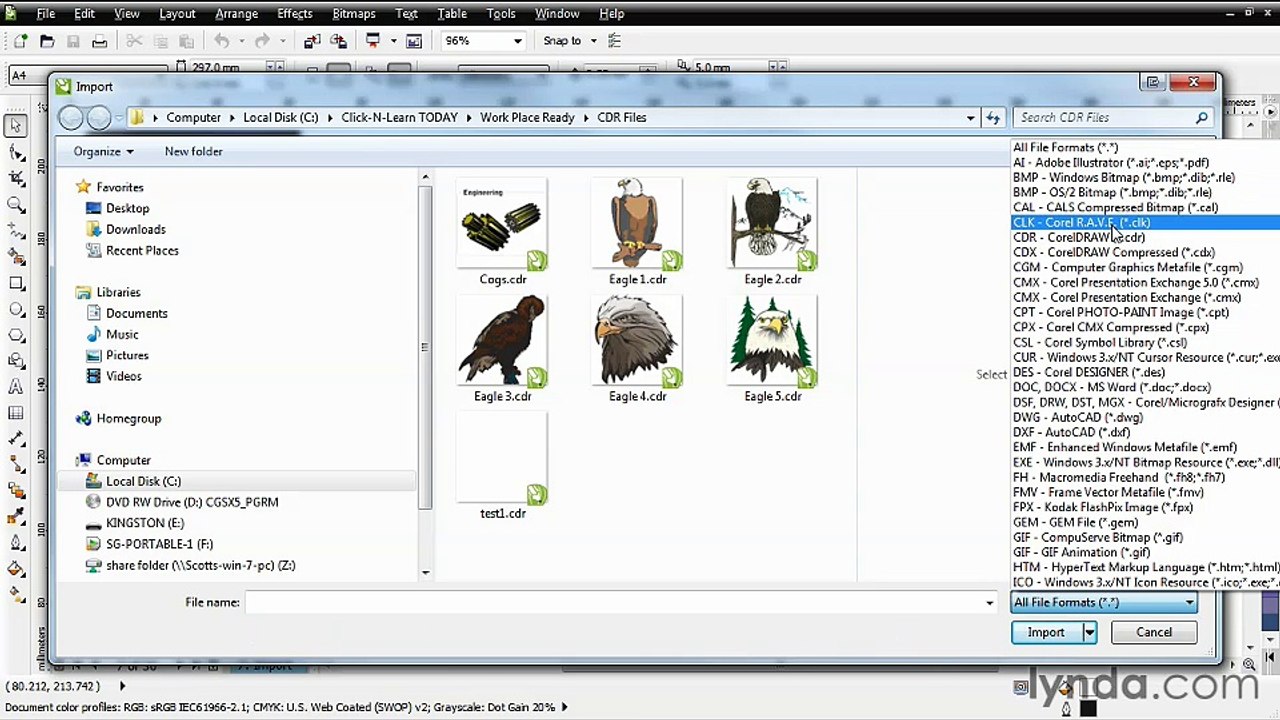1280x720 pixels.
Task: Open the File menu
Action: [46, 14]
